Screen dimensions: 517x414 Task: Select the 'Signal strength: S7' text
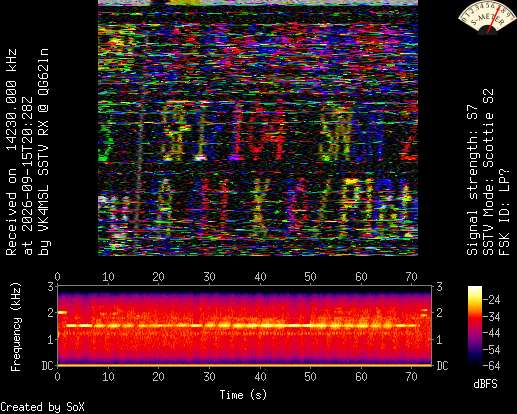pyautogui.click(x=472, y=180)
